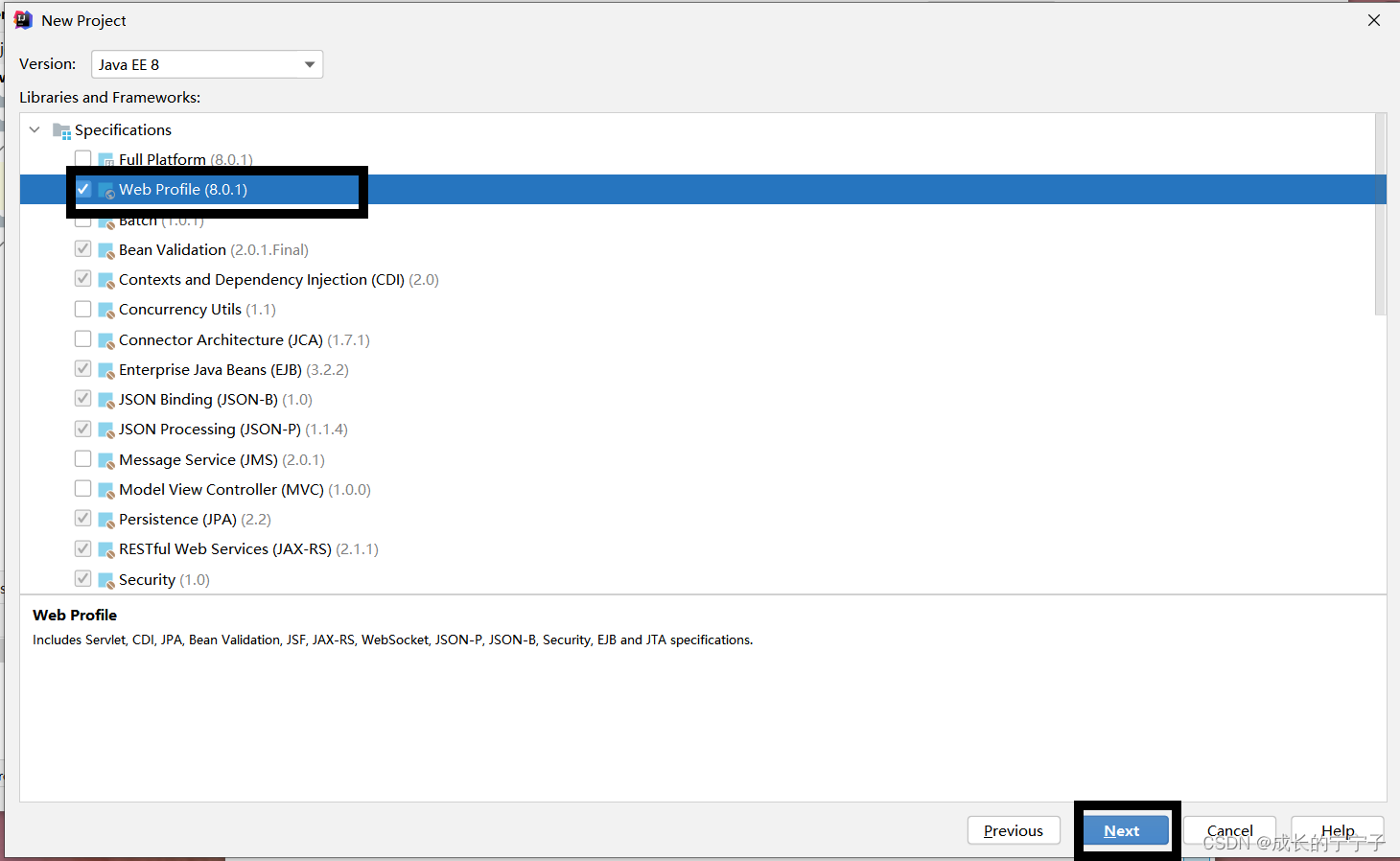Viewport: 1400px width, 861px height.
Task: Close the New Project window
Action: tap(1374, 20)
